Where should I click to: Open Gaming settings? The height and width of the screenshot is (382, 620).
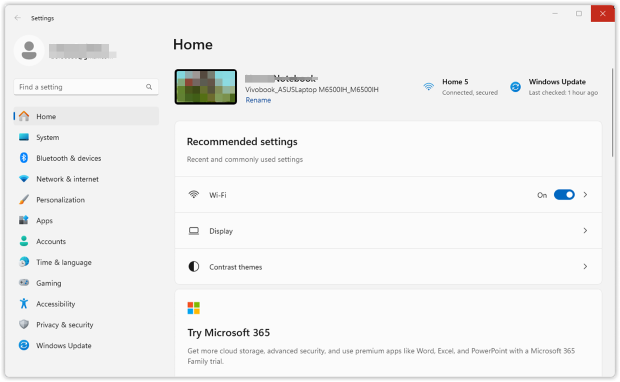point(86,283)
